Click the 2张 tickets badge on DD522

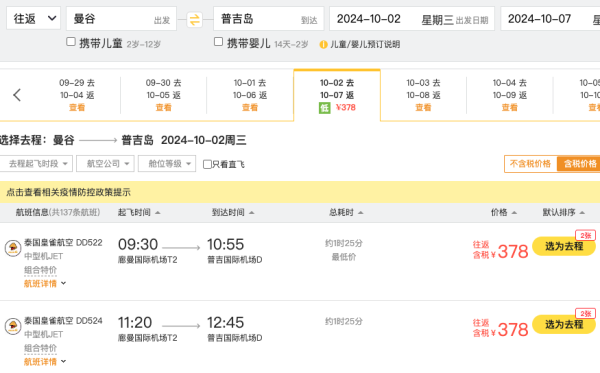[585, 235]
